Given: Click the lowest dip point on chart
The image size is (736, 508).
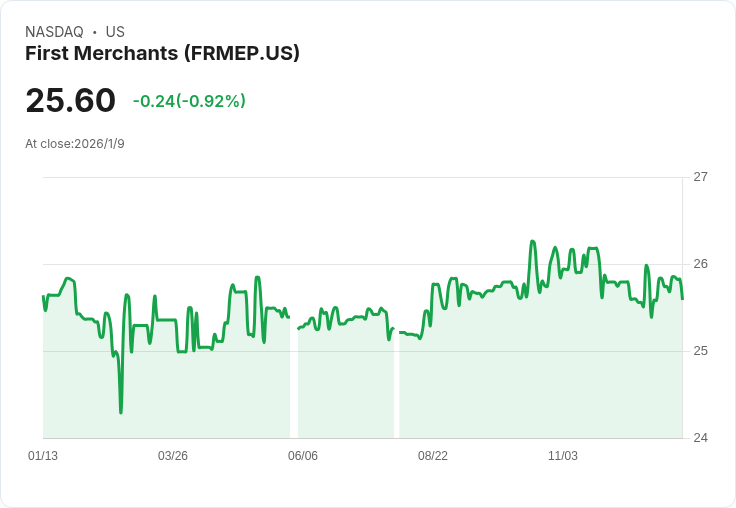Looking at the screenshot, I should click(x=121, y=412).
